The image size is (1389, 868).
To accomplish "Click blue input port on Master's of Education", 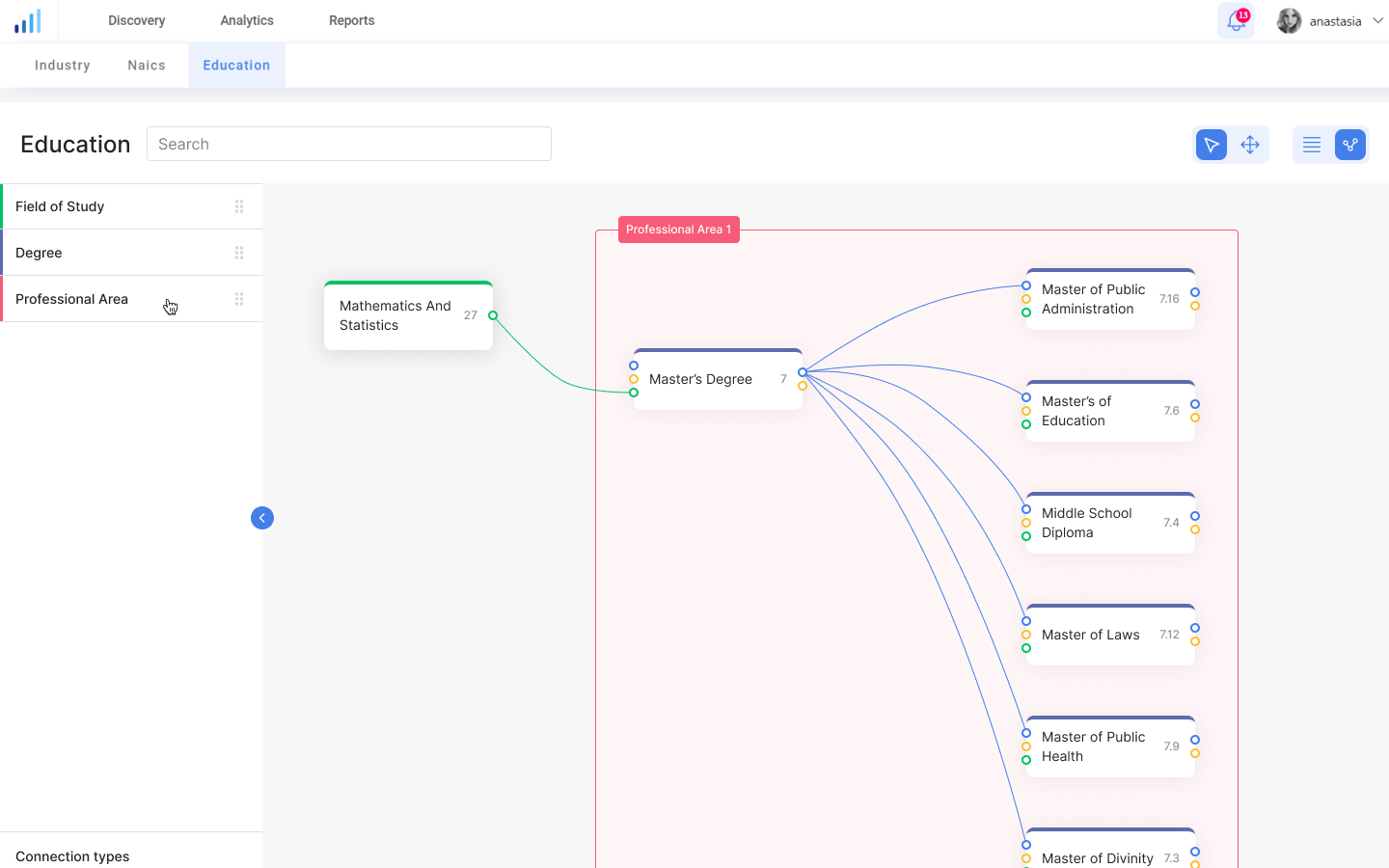I will tap(1026, 397).
